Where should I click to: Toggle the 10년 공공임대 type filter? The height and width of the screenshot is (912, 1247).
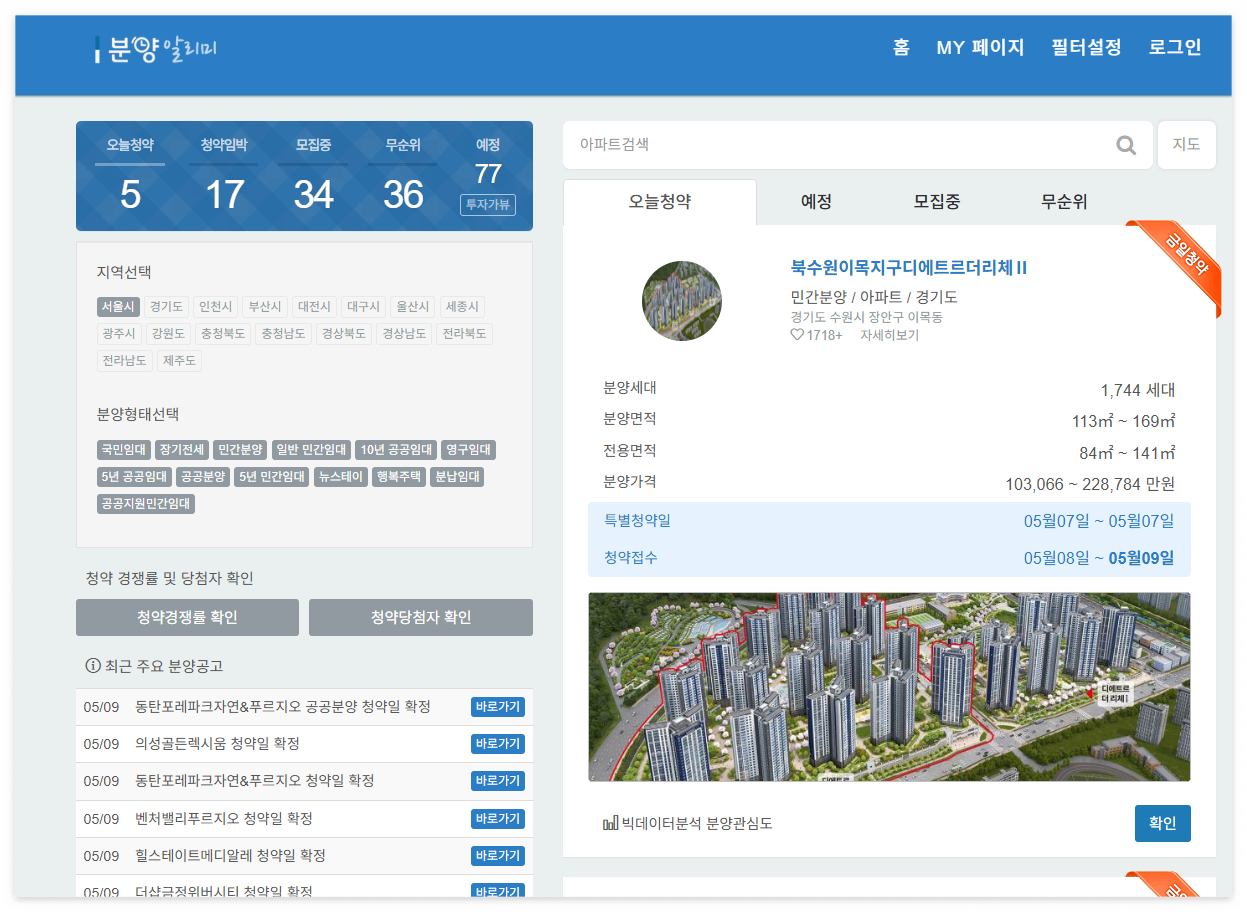click(x=396, y=450)
